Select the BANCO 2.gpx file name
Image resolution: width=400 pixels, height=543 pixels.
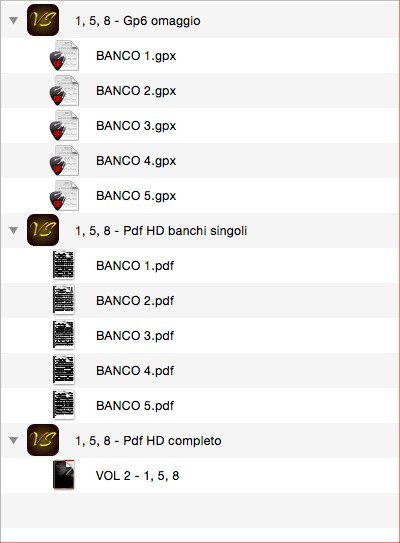click(136, 91)
